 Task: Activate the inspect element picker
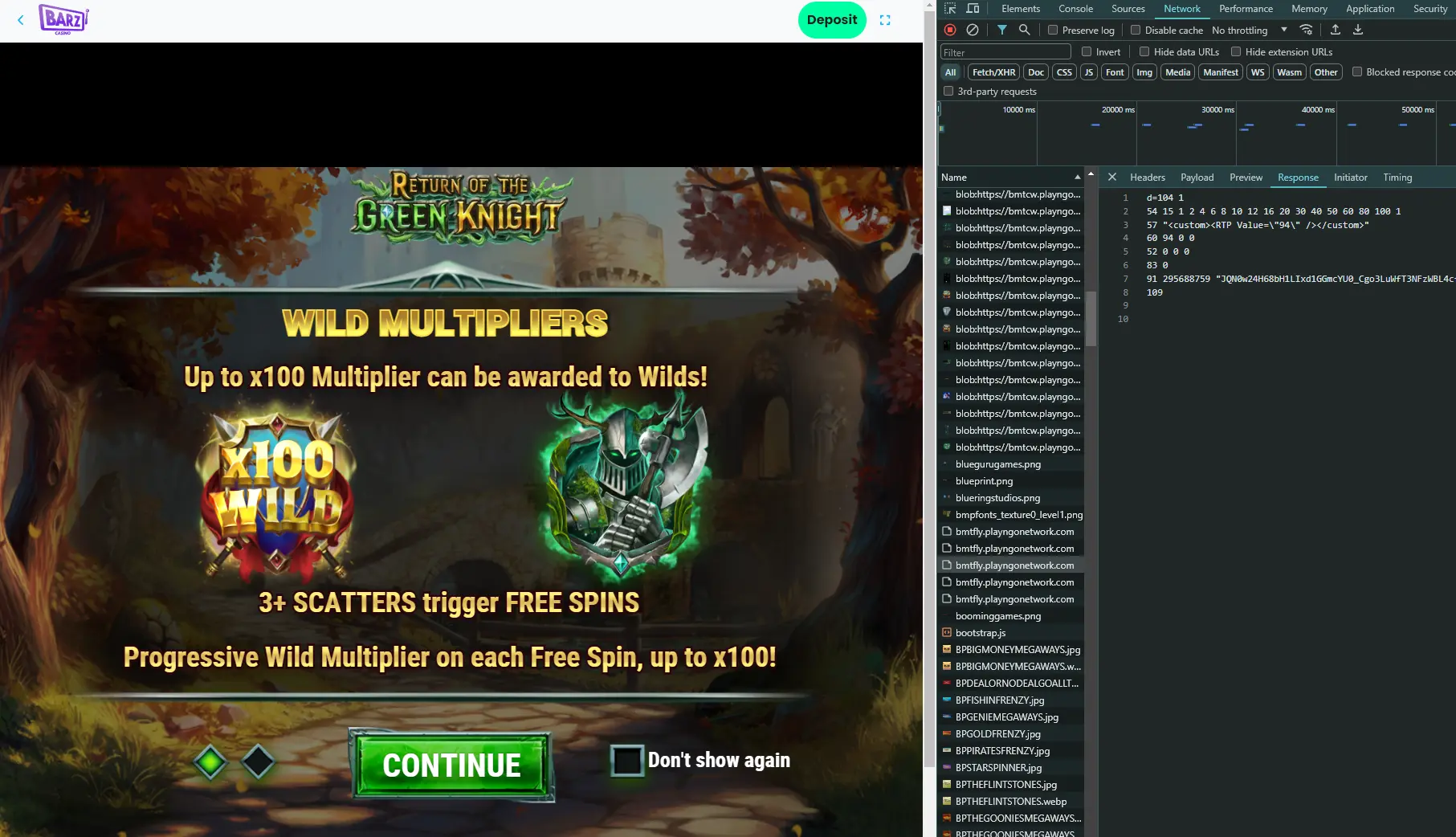coord(950,9)
